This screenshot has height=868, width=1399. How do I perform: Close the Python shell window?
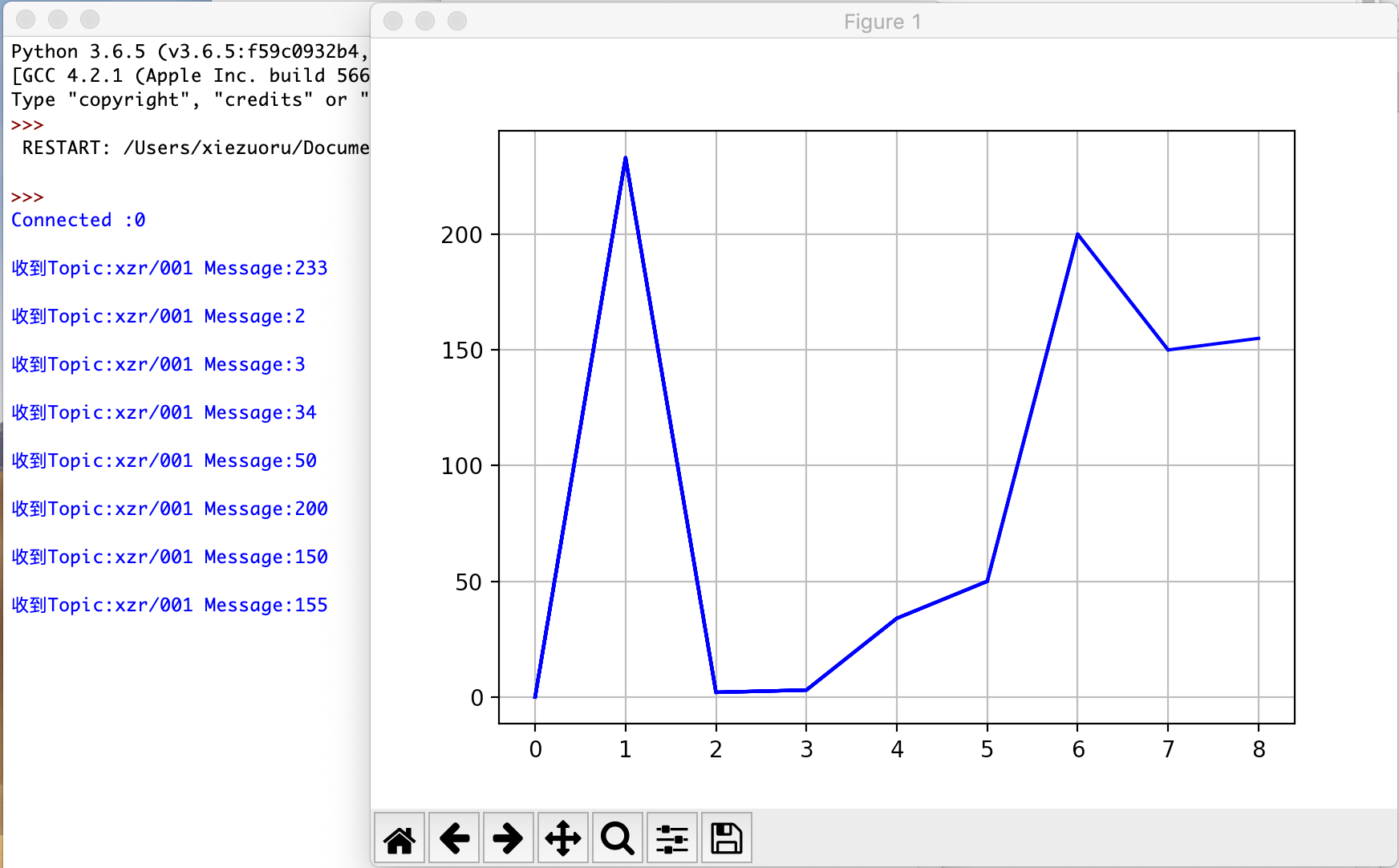pyautogui.click(x=26, y=18)
